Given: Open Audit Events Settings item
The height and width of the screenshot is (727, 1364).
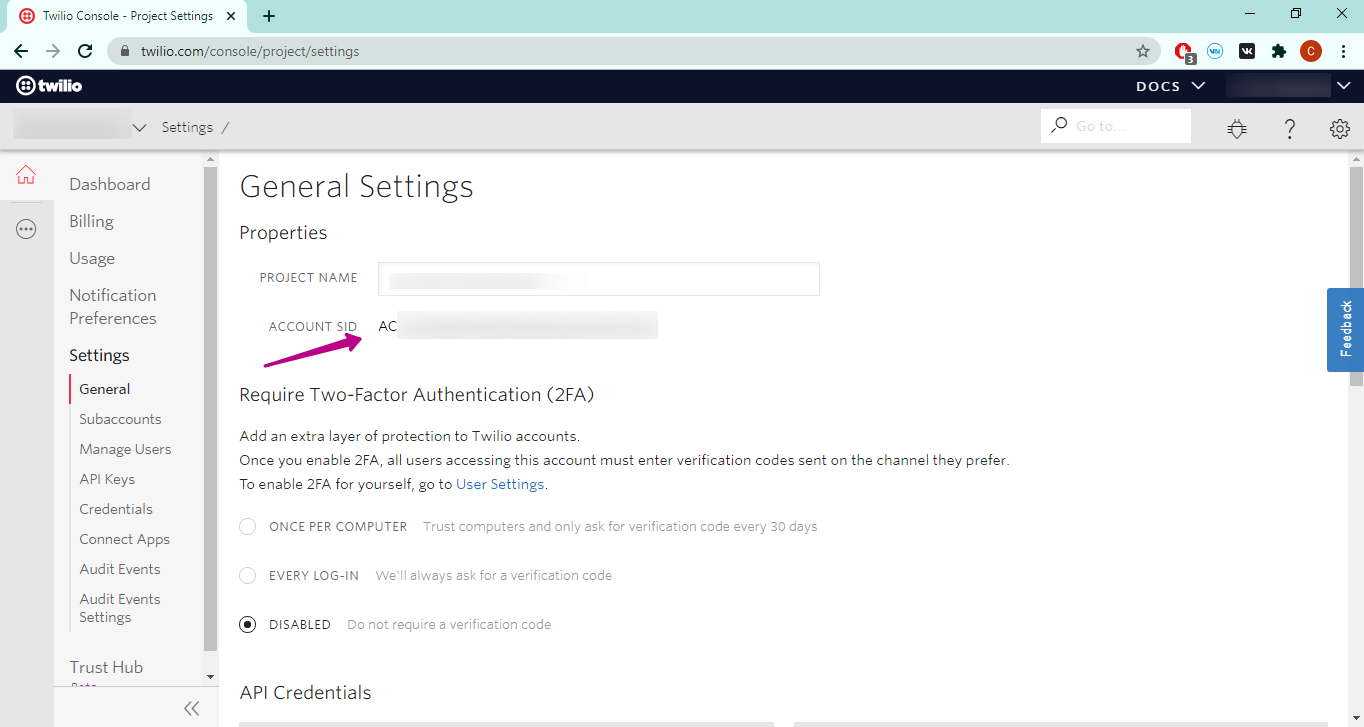Looking at the screenshot, I should tap(120, 608).
